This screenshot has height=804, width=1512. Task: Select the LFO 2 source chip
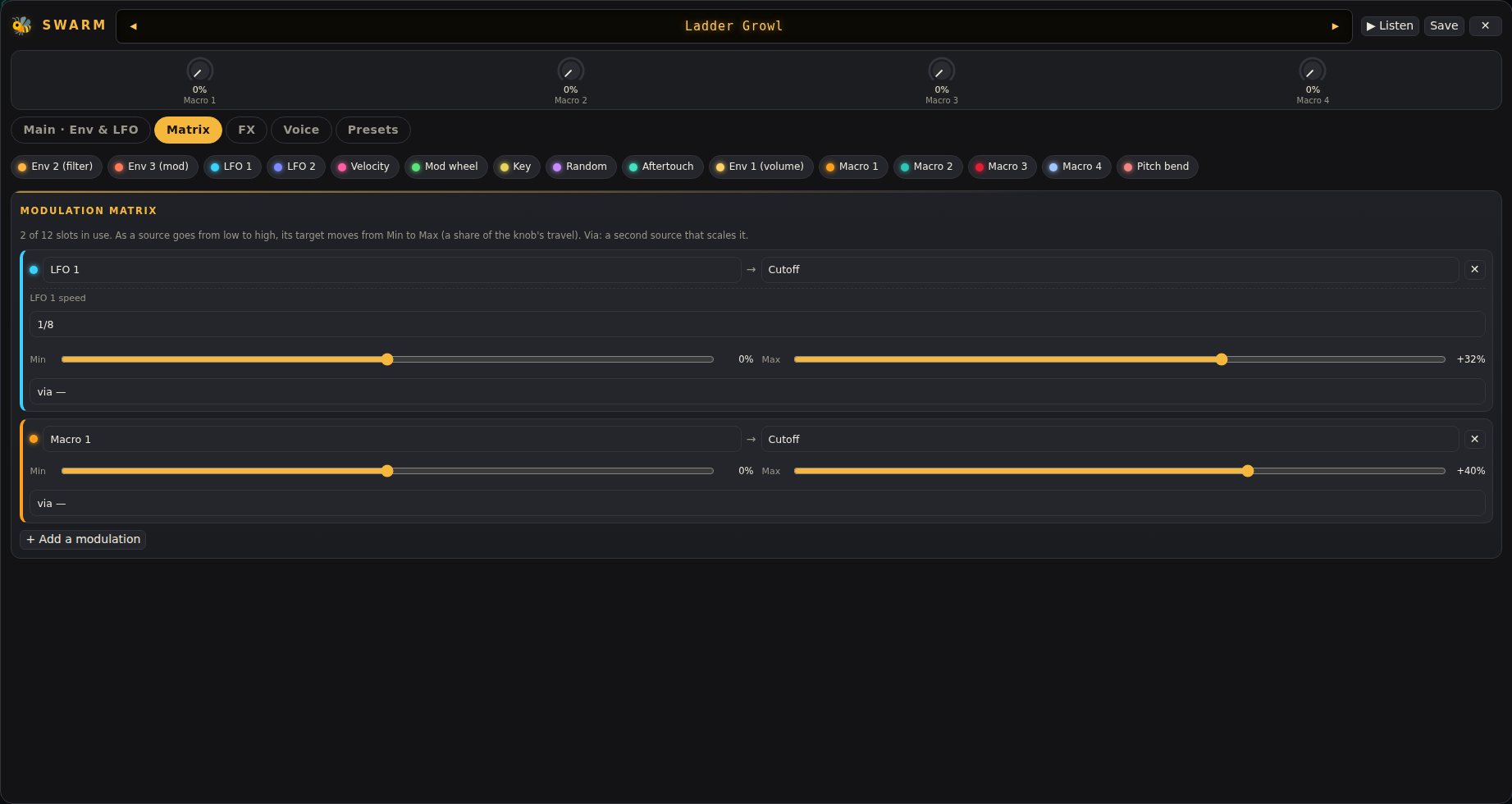click(295, 167)
